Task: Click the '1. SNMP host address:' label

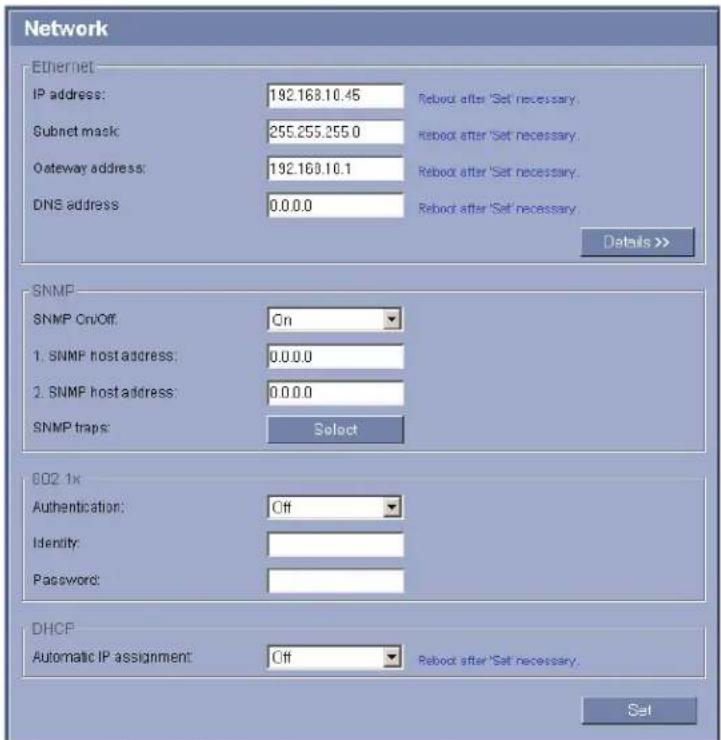Action: (105, 355)
